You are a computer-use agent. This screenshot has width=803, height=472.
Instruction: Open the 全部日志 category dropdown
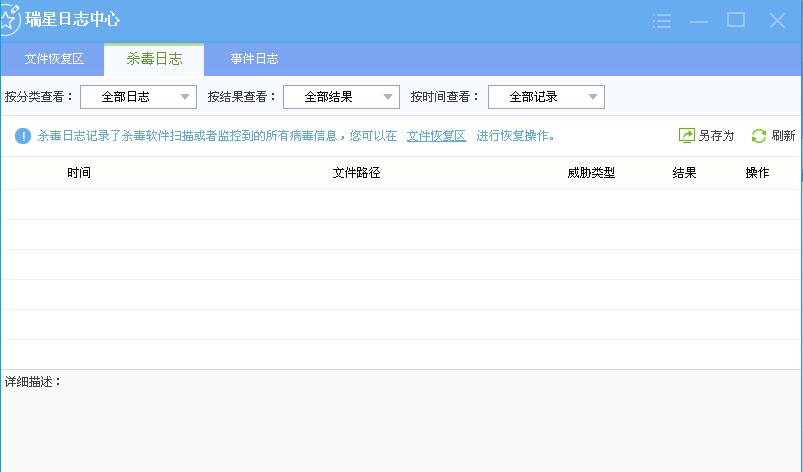pos(138,97)
